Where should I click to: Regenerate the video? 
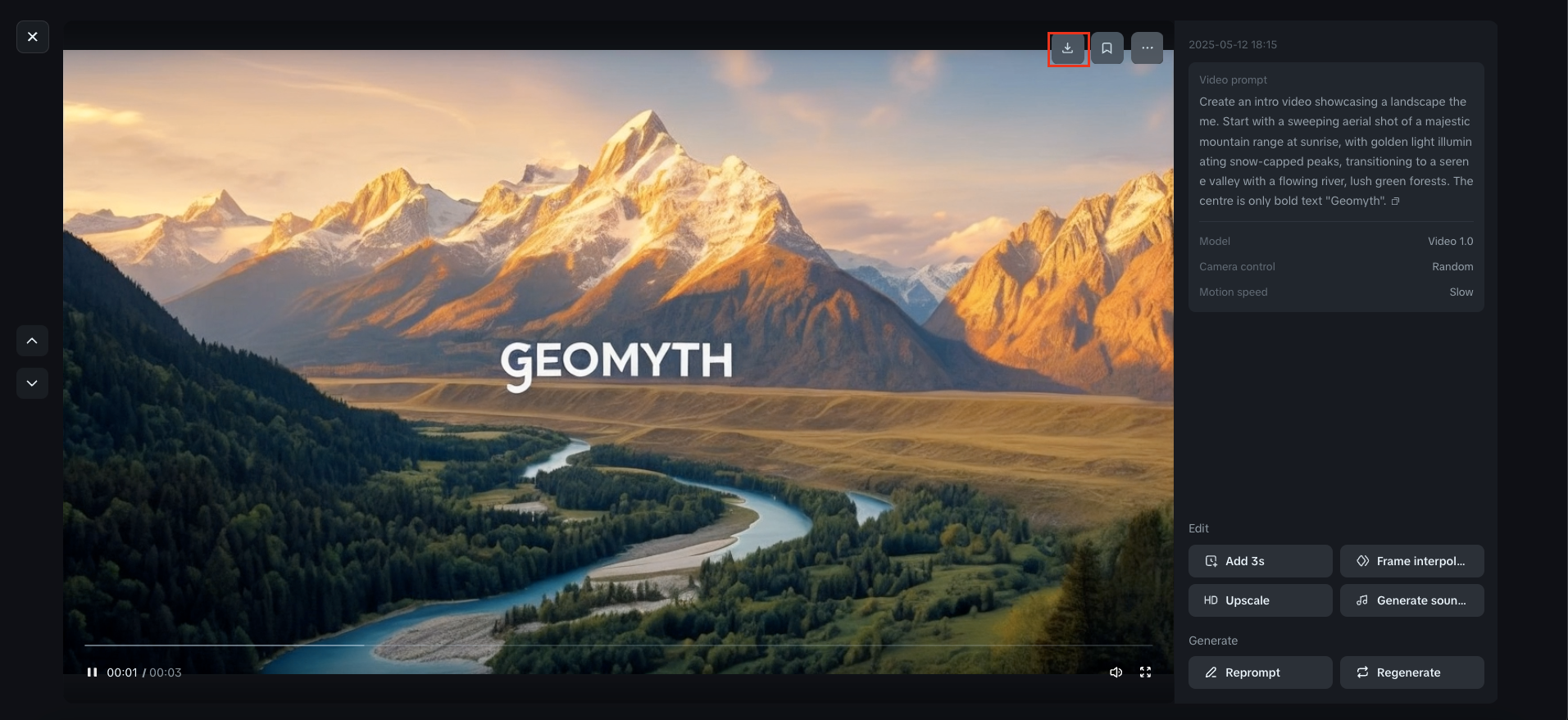click(1412, 672)
